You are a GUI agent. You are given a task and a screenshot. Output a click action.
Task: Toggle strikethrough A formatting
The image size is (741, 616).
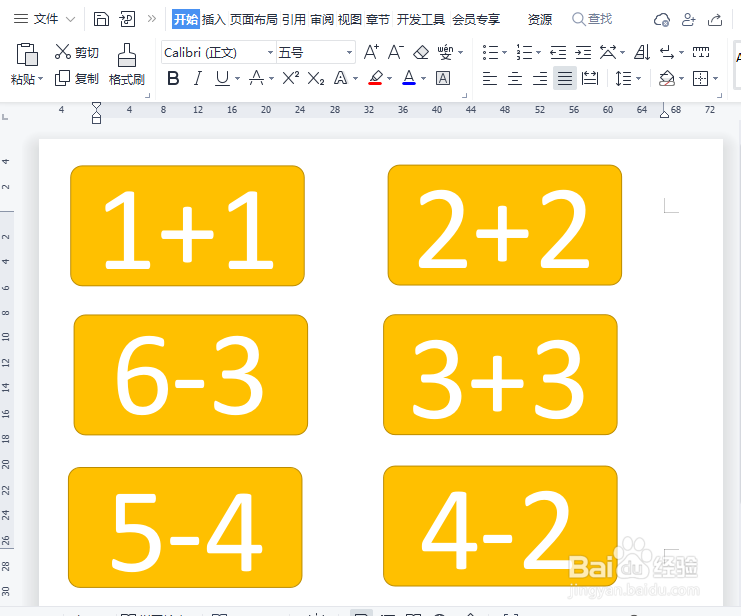(257, 78)
